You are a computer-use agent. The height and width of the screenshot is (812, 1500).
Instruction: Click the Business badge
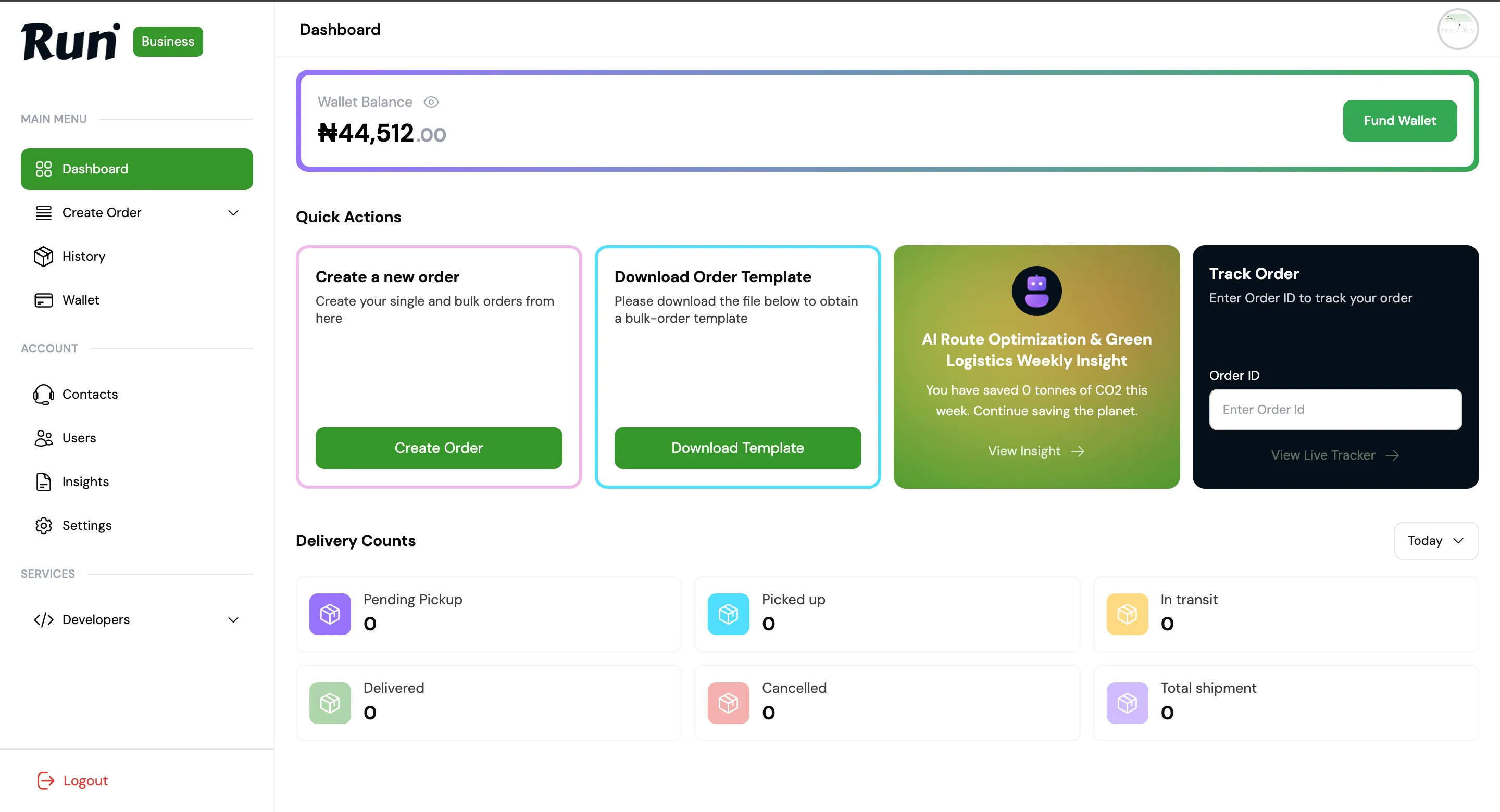[168, 41]
